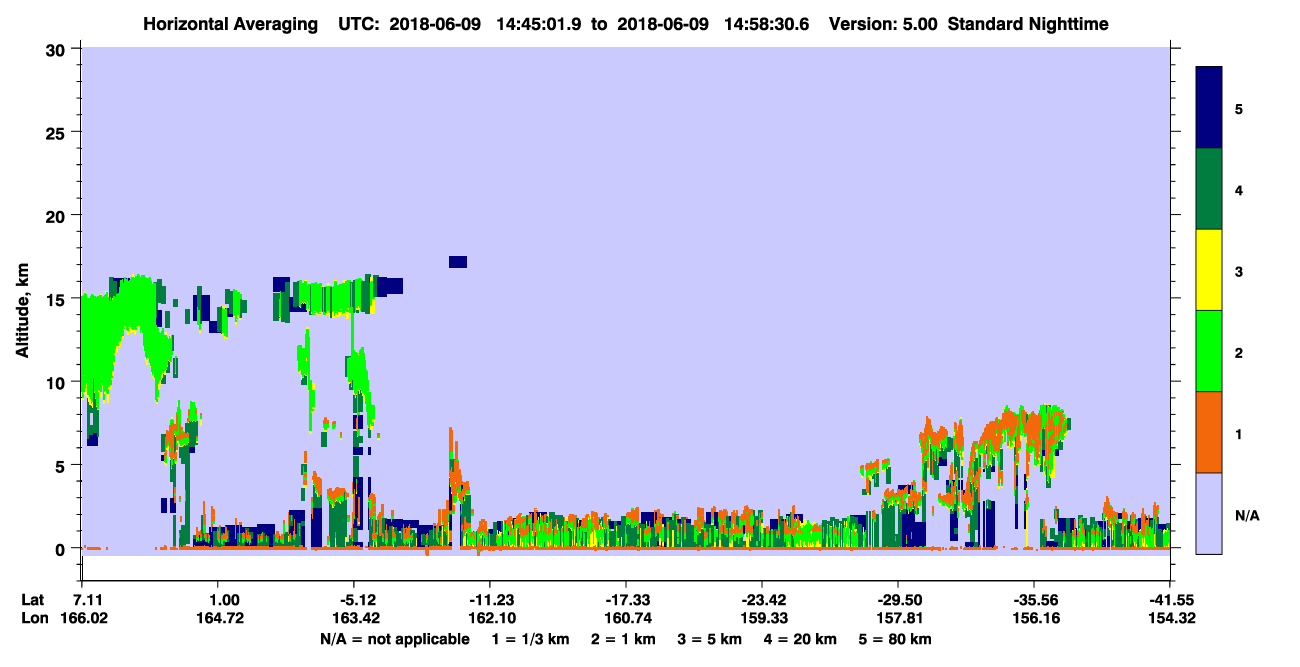
Task: Click the '3 = 5 km' legend entry
Action: coord(709,639)
